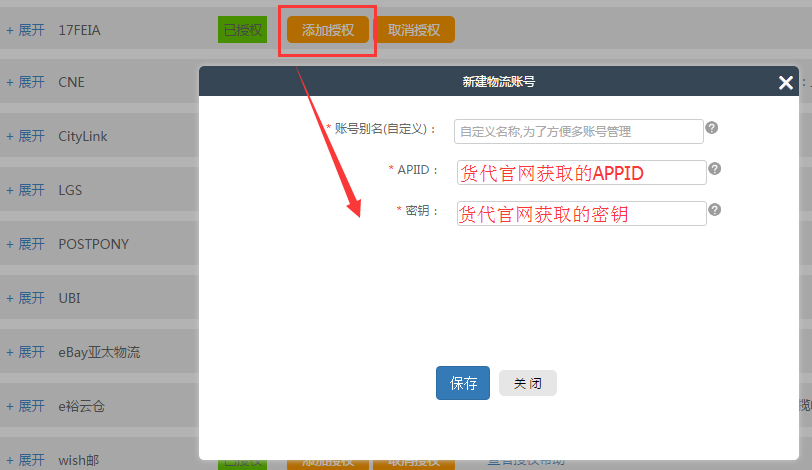Expand the LGS row

click(25, 190)
